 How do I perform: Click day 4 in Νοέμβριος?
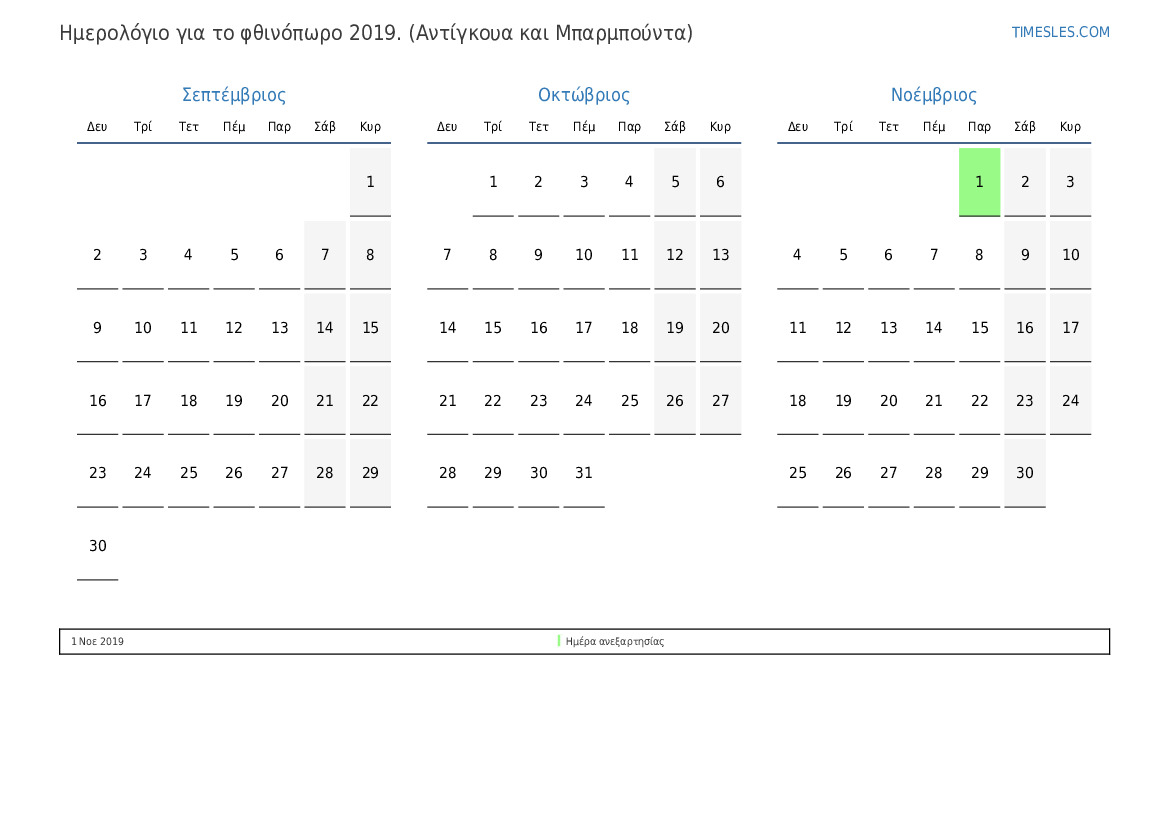pos(797,255)
